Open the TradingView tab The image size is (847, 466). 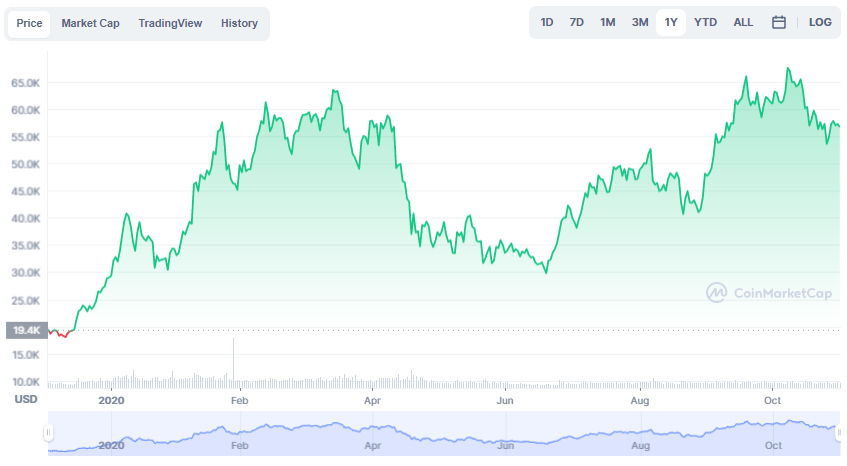[170, 23]
